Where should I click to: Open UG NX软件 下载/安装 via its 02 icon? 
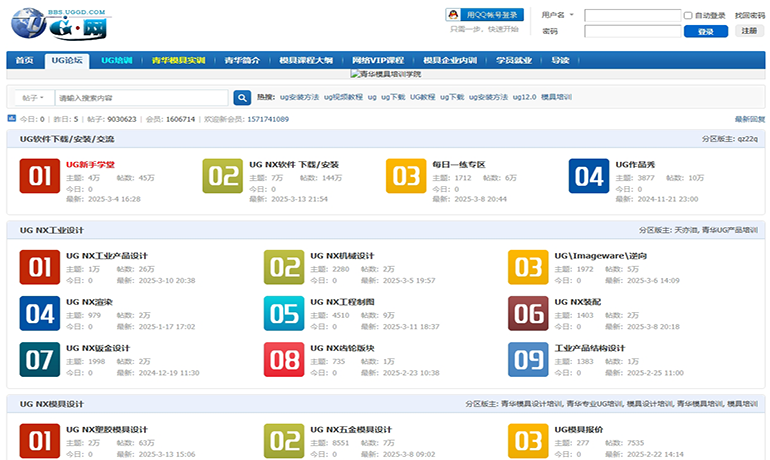pyautogui.click(x=222, y=176)
